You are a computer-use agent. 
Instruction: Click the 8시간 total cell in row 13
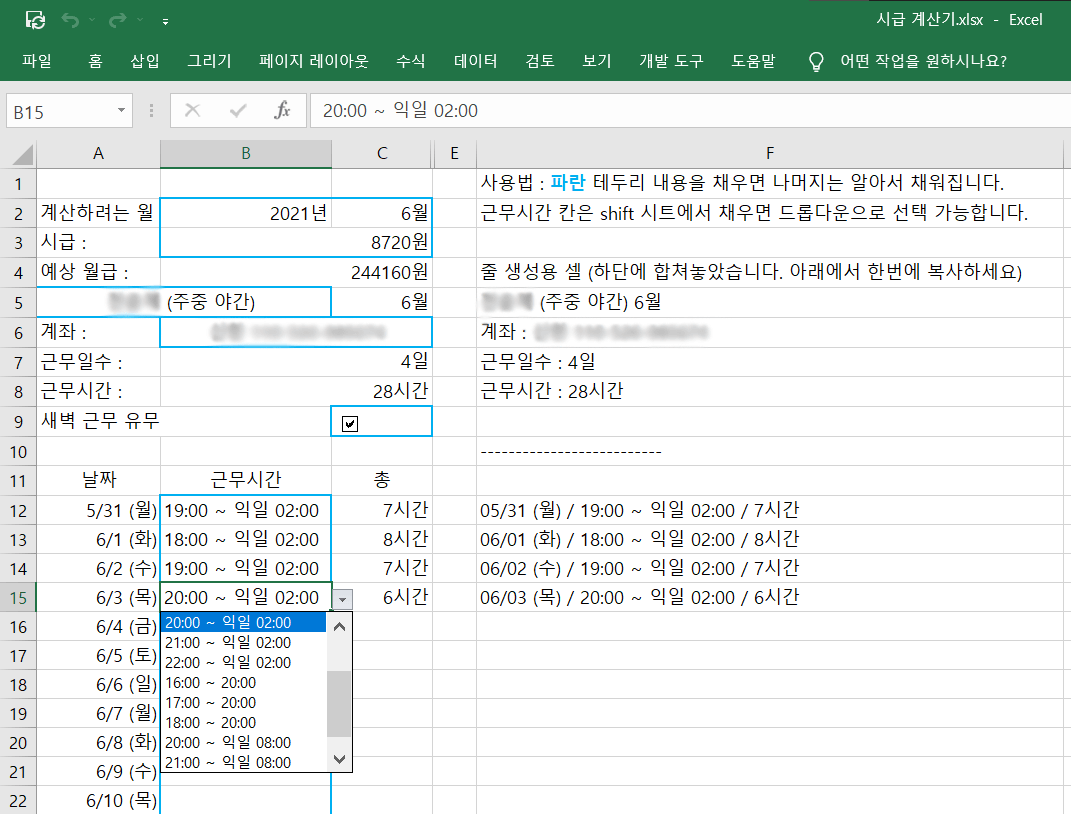[382, 539]
